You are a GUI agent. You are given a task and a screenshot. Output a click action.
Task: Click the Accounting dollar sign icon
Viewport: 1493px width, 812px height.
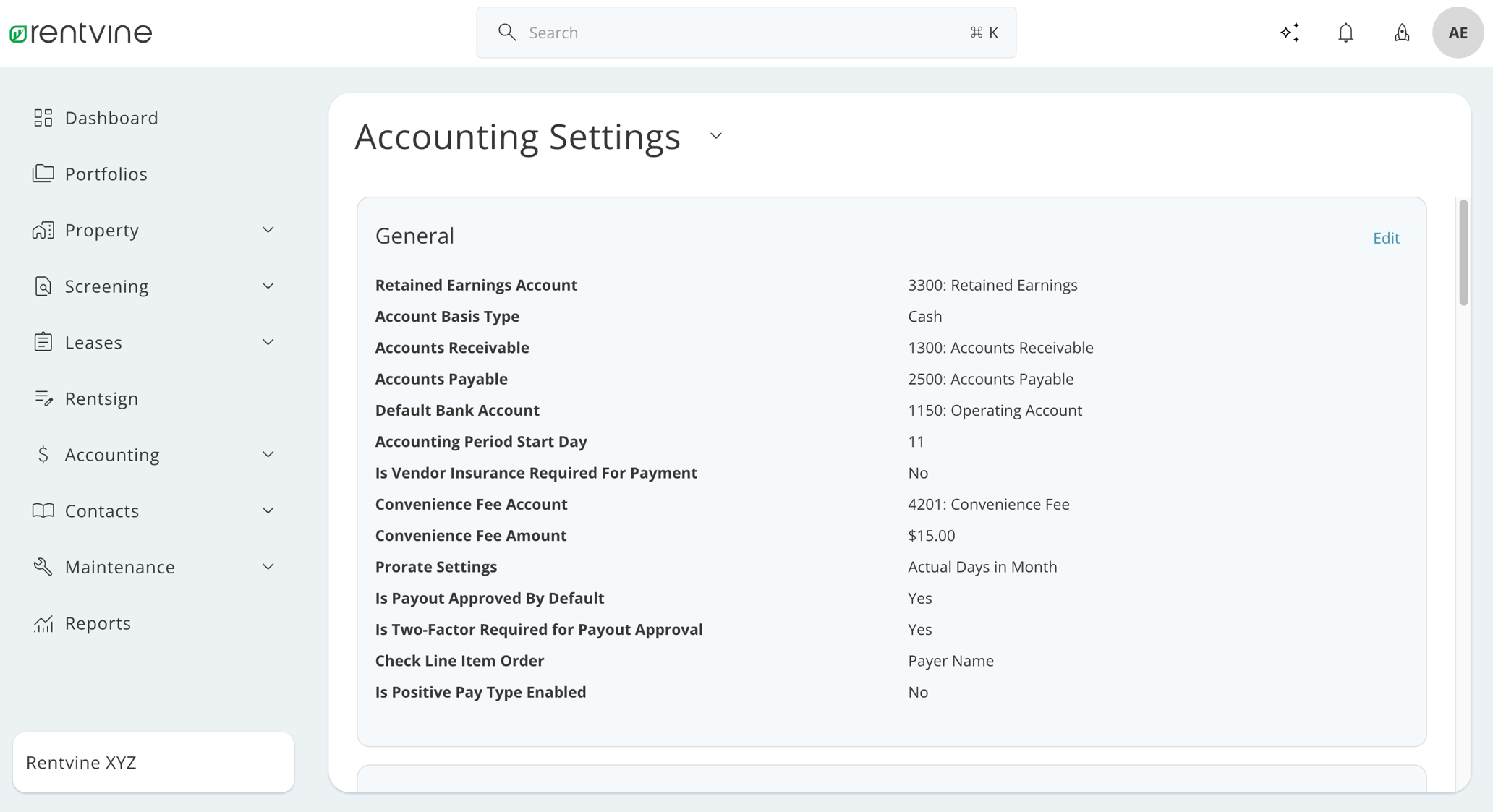coord(43,454)
